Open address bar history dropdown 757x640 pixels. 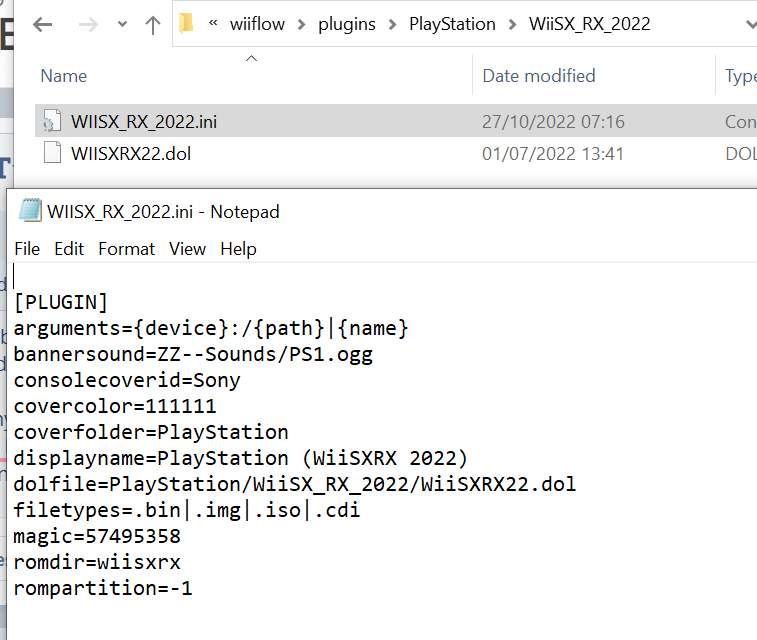click(751, 24)
